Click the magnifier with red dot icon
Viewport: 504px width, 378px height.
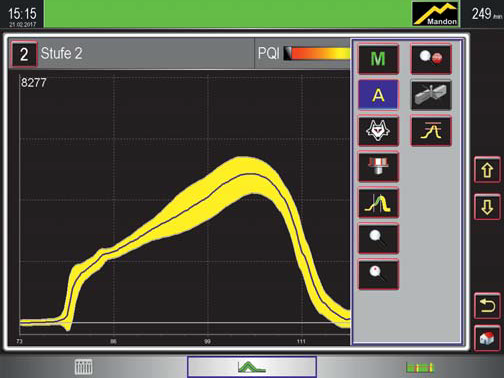click(x=378, y=274)
